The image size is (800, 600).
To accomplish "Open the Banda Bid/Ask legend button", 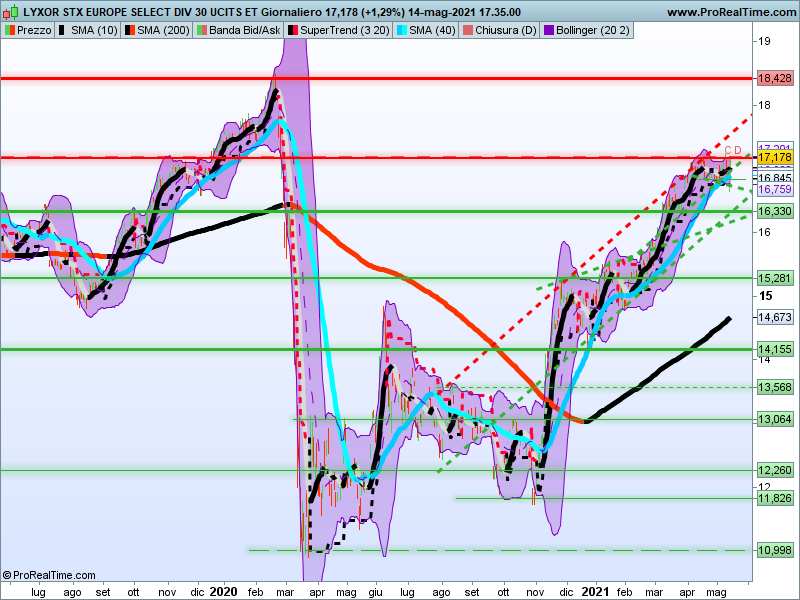I will [x=238, y=31].
